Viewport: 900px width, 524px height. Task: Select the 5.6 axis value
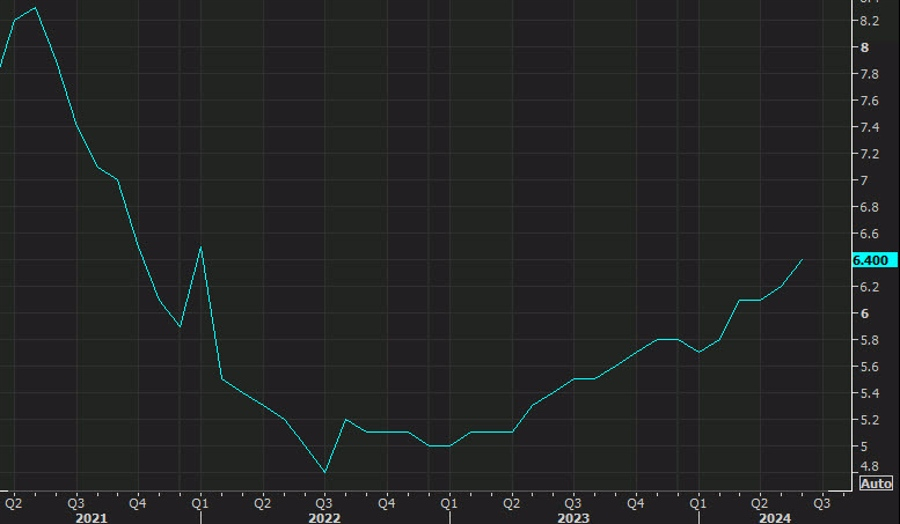coord(869,367)
